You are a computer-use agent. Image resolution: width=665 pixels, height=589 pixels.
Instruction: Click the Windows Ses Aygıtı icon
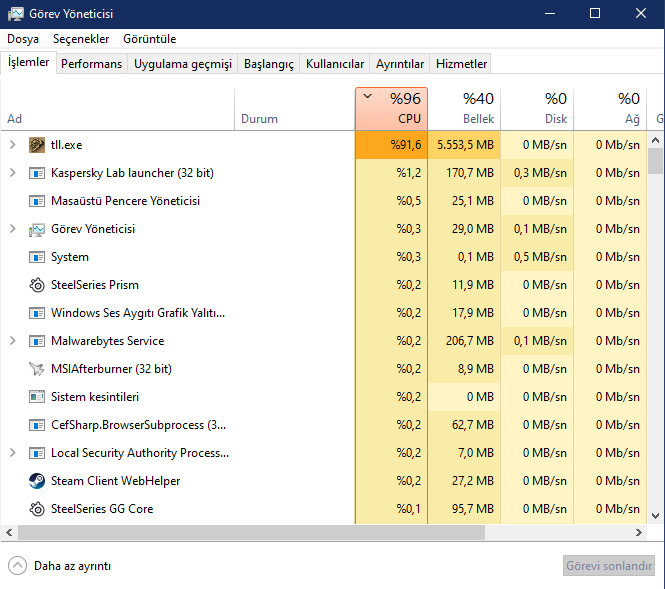click(x=37, y=313)
